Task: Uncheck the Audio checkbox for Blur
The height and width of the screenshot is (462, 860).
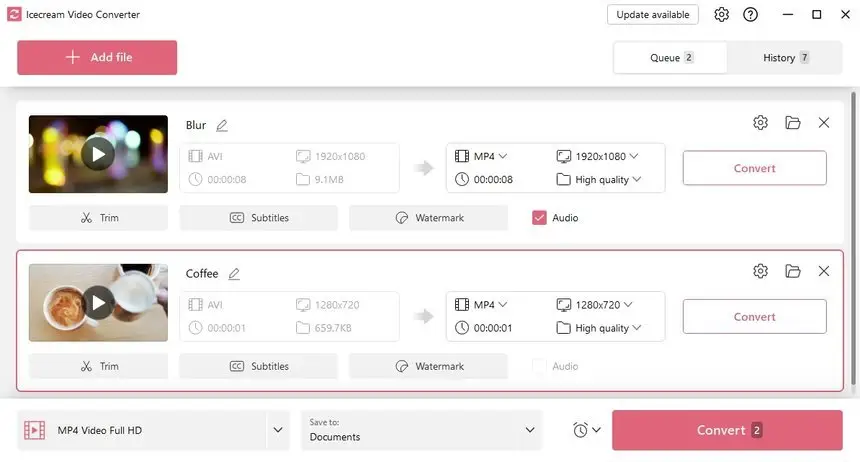Action: [x=540, y=218]
